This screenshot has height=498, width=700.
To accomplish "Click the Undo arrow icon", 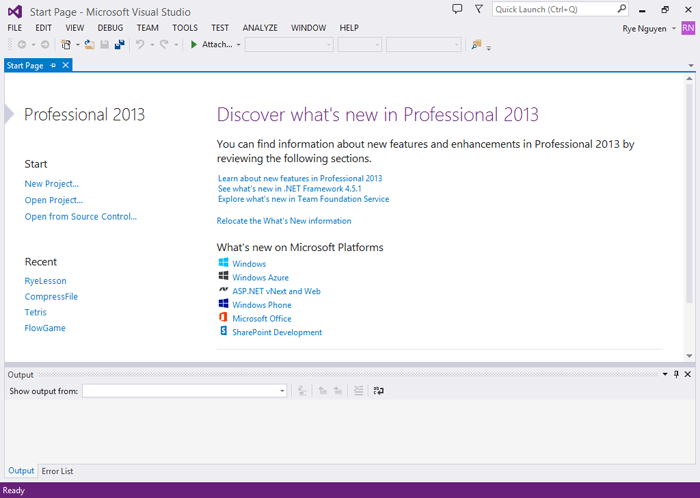I will pyautogui.click(x=140, y=45).
